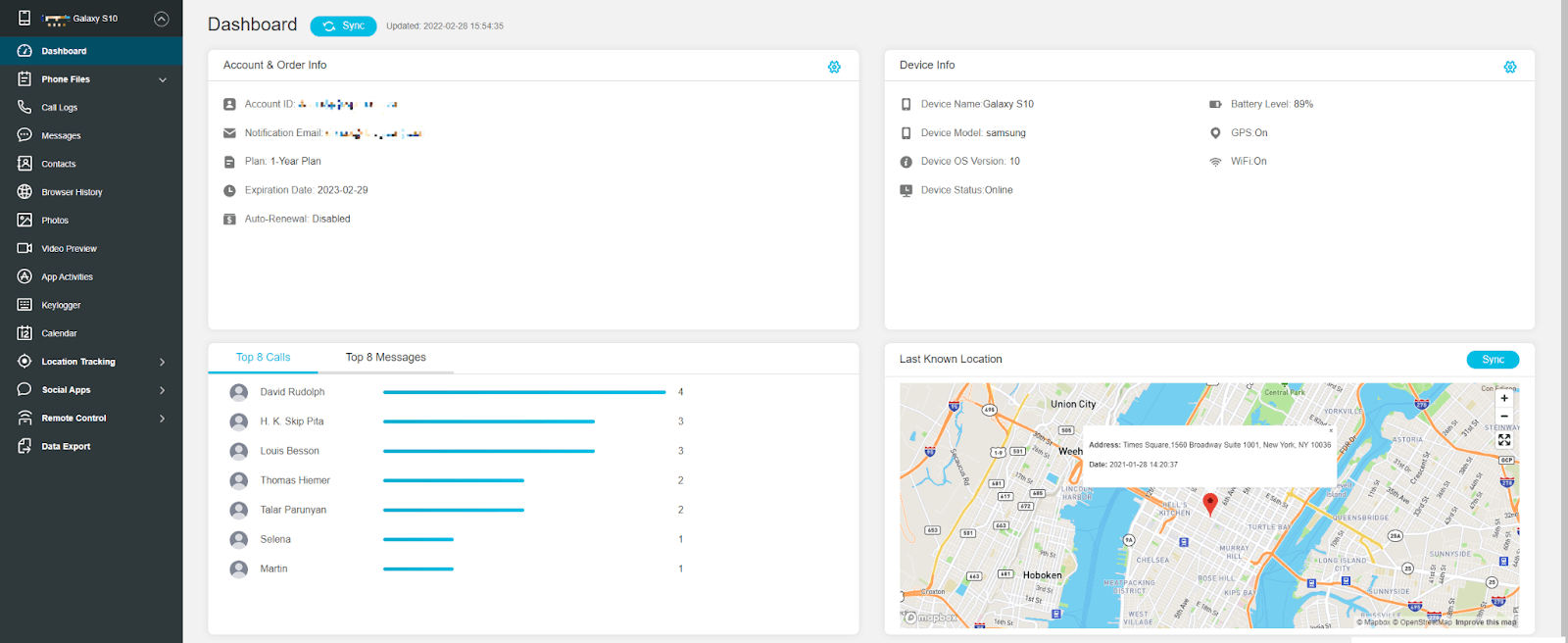Select the Top 8 Calls tab
The image size is (1568, 643).
[x=263, y=358]
